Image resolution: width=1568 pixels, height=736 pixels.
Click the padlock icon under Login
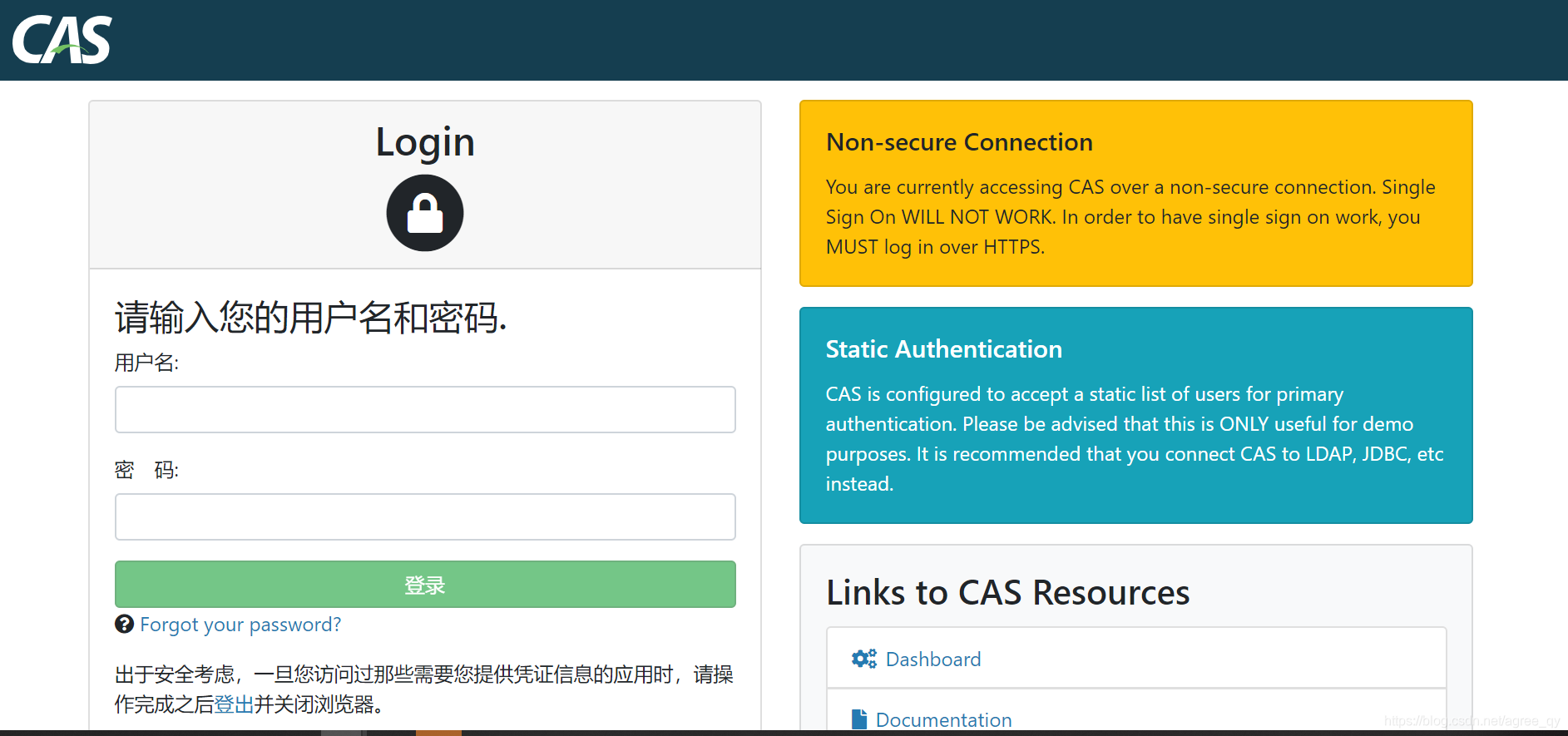pos(425,213)
